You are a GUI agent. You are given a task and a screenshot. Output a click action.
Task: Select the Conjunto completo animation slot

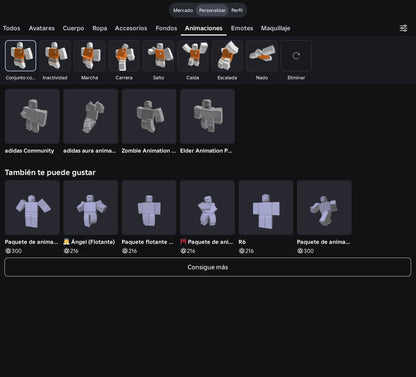point(21,56)
